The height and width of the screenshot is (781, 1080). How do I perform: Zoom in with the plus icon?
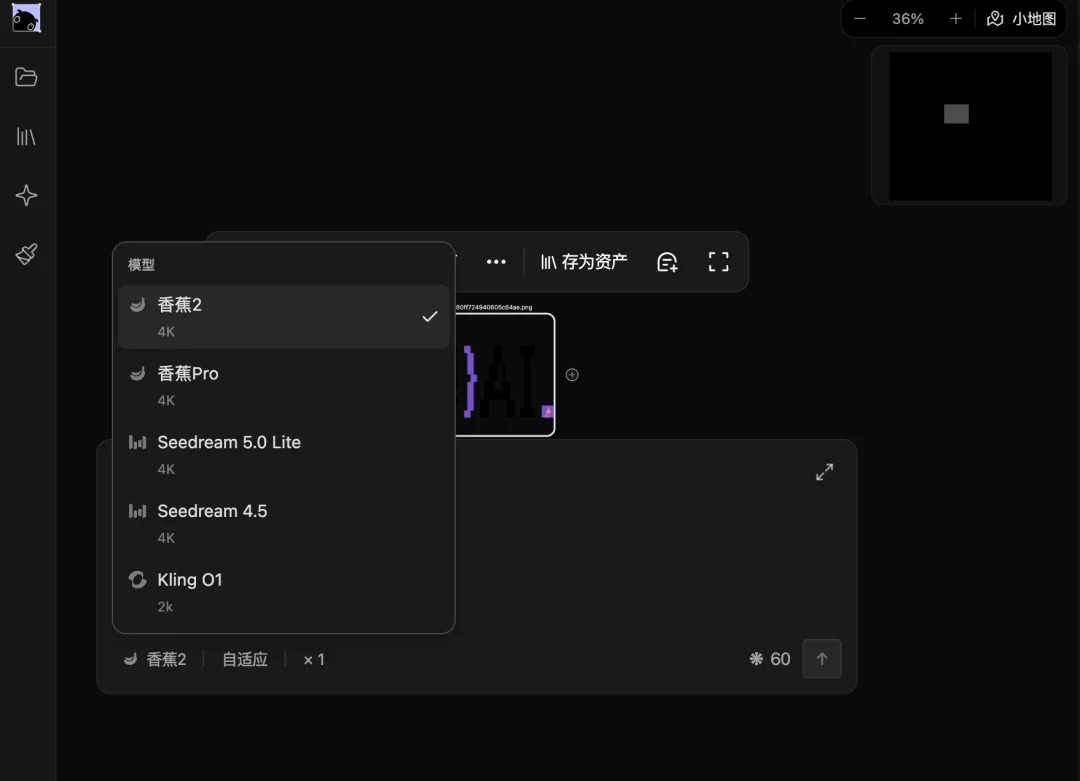point(955,19)
